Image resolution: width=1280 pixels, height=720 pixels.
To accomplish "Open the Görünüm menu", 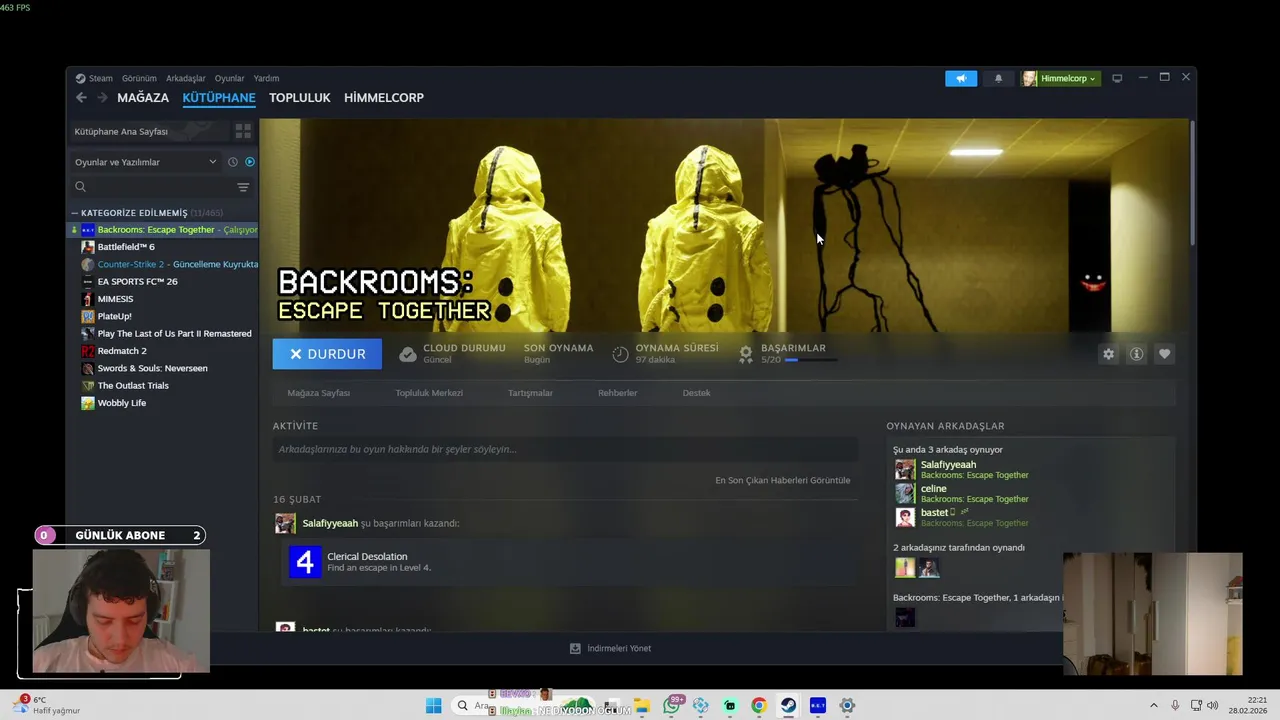I will 139,78.
